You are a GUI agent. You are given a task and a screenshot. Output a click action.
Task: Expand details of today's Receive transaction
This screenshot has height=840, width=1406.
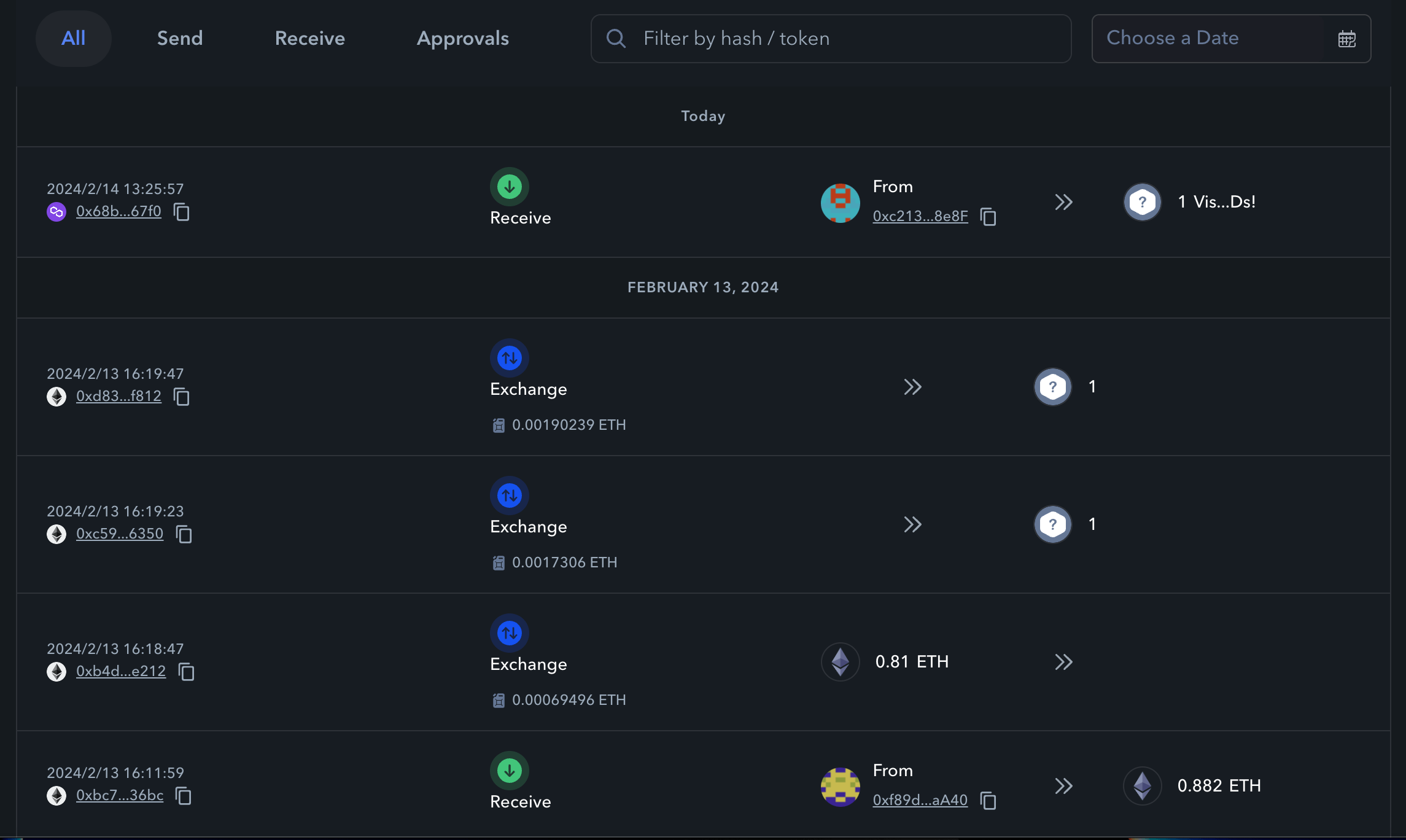click(x=1064, y=201)
